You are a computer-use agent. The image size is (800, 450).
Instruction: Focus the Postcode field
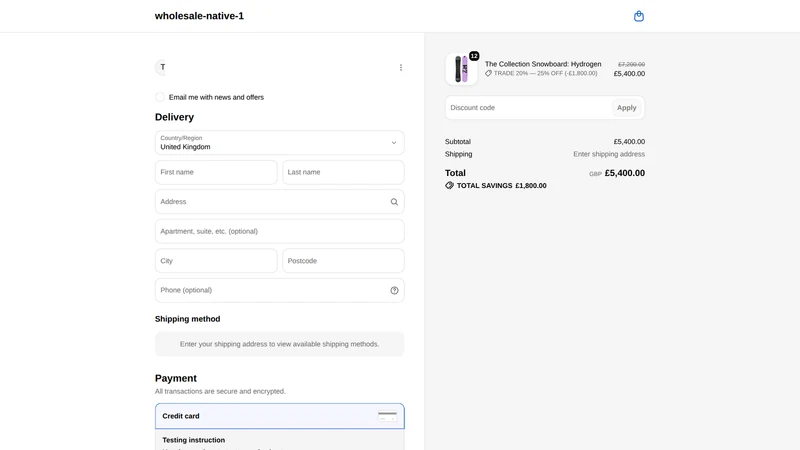(343, 261)
